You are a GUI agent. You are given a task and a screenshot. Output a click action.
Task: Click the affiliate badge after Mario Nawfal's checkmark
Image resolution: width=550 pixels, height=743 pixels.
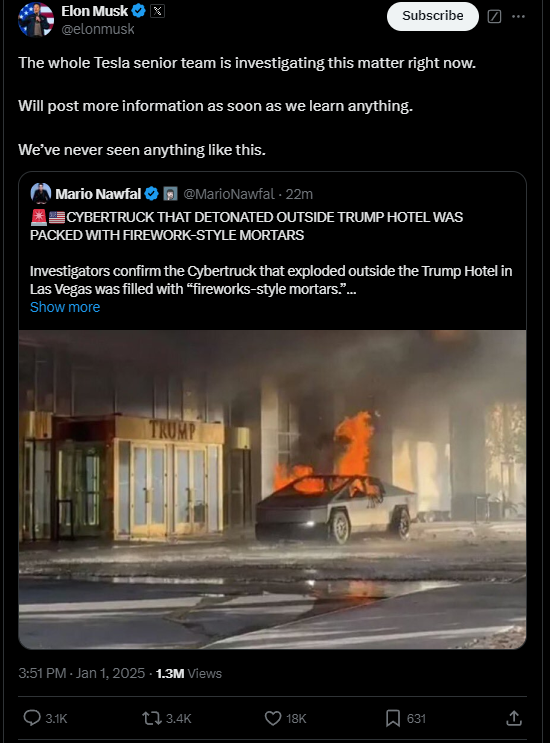coord(170,194)
